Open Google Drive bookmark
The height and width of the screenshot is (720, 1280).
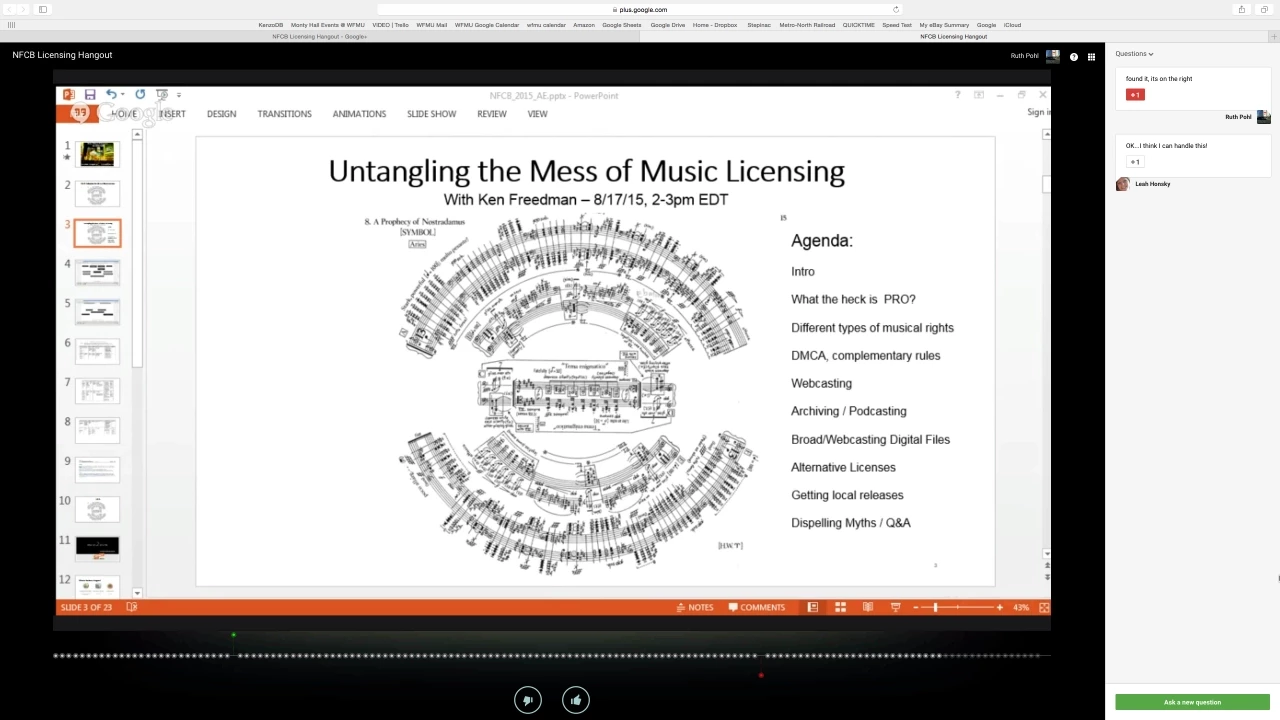point(668,25)
